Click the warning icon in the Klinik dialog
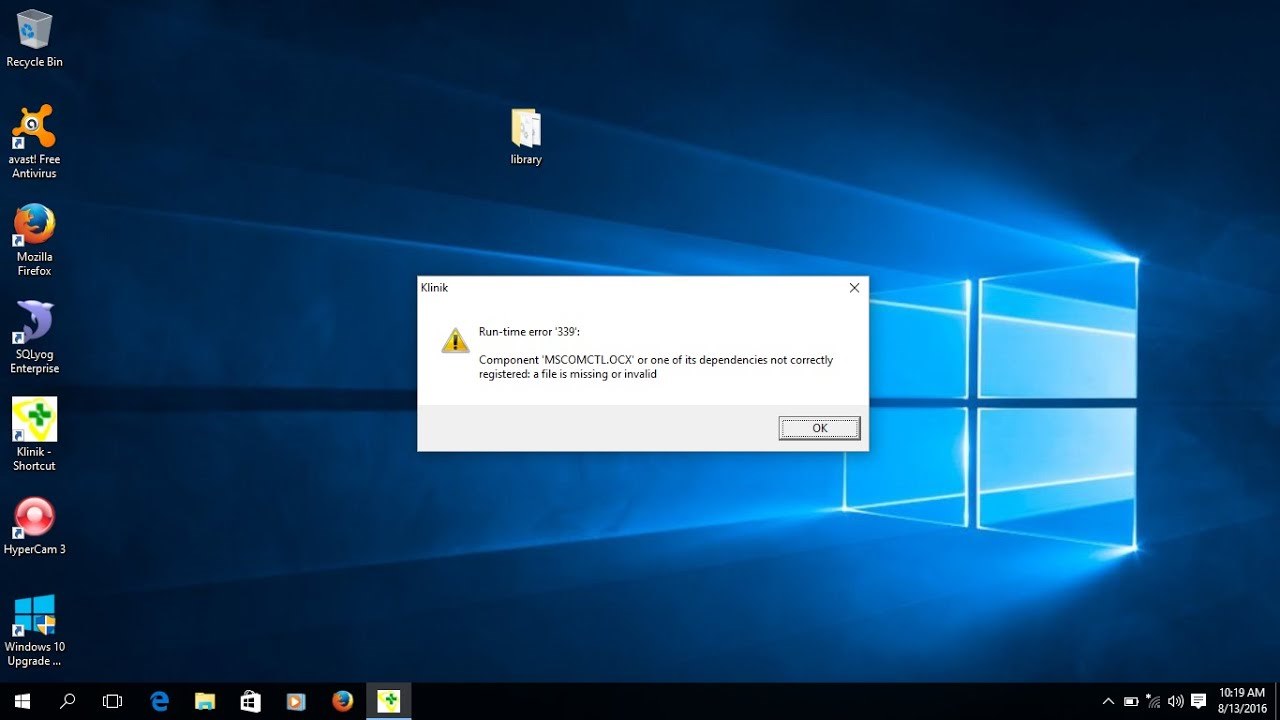 tap(455, 340)
